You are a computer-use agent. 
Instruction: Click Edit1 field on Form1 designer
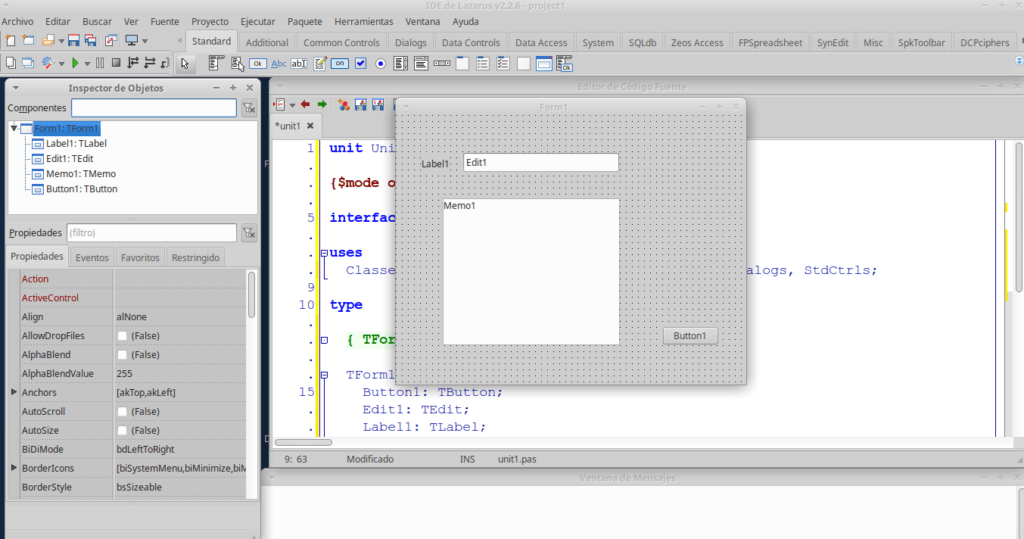coord(541,163)
